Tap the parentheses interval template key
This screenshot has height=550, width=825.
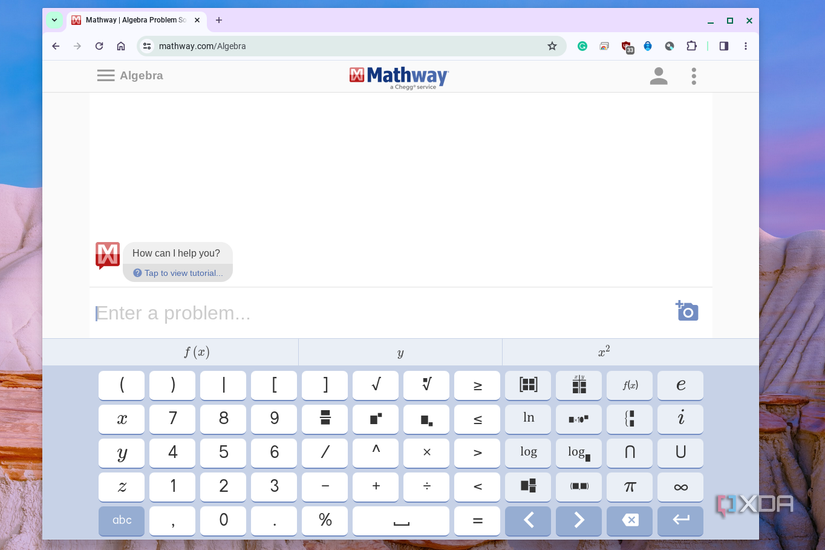579,486
